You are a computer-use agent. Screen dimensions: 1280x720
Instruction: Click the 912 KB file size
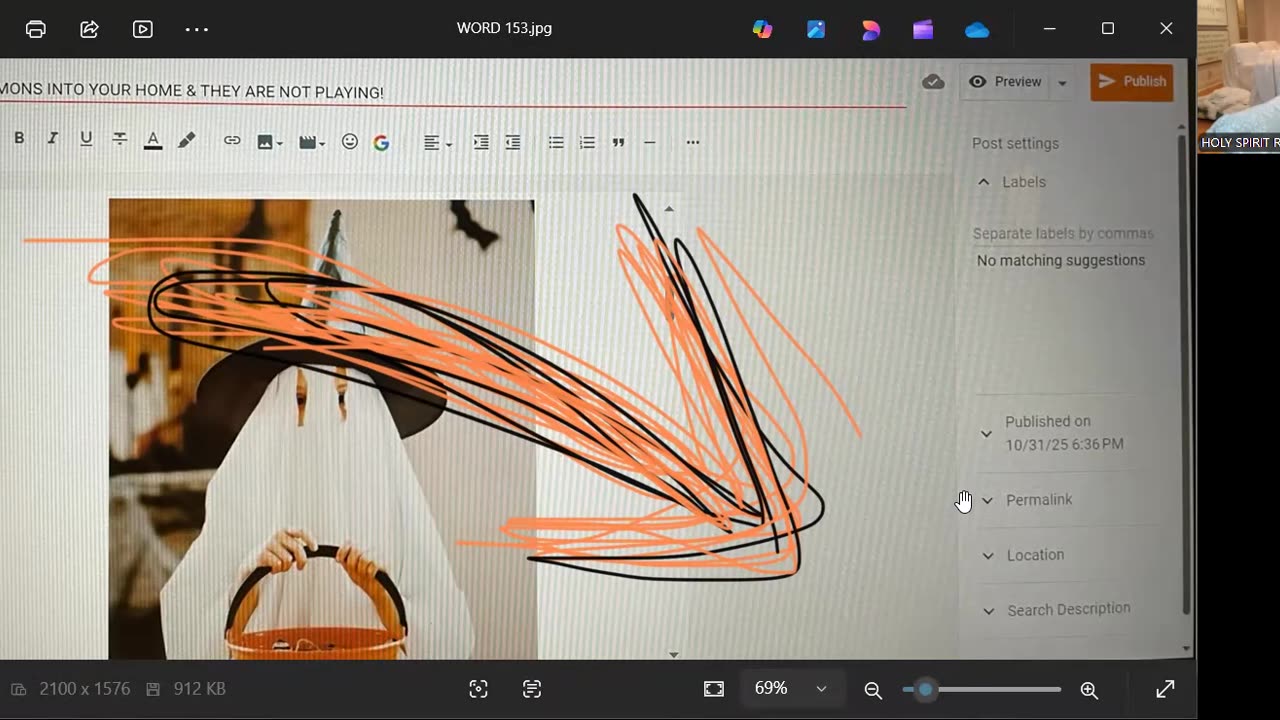(x=199, y=689)
